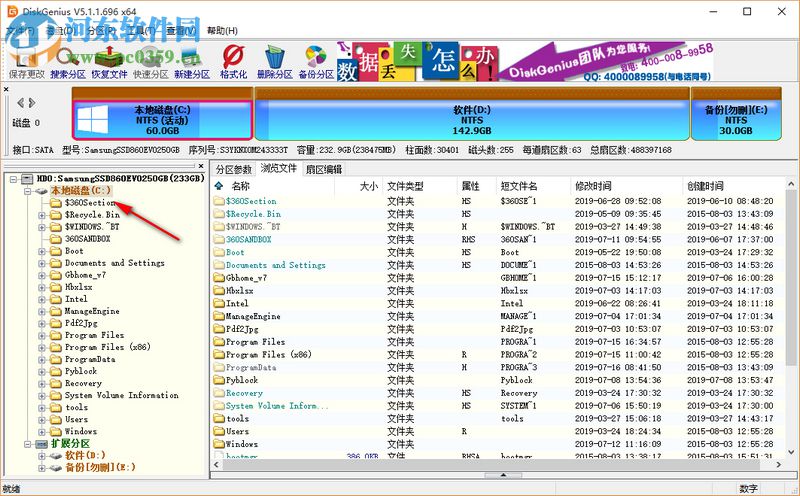The height and width of the screenshot is (496, 800).
Task: Click the 数字 status bar indicator
Action: click(x=749, y=489)
